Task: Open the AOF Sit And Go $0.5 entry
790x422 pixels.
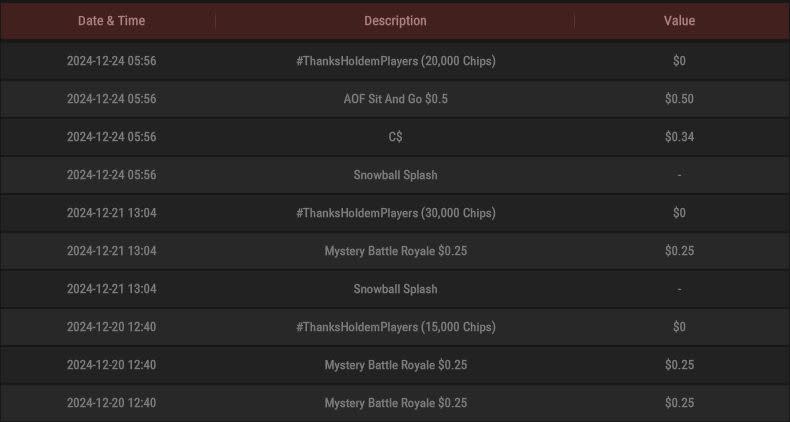Action: click(x=396, y=99)
